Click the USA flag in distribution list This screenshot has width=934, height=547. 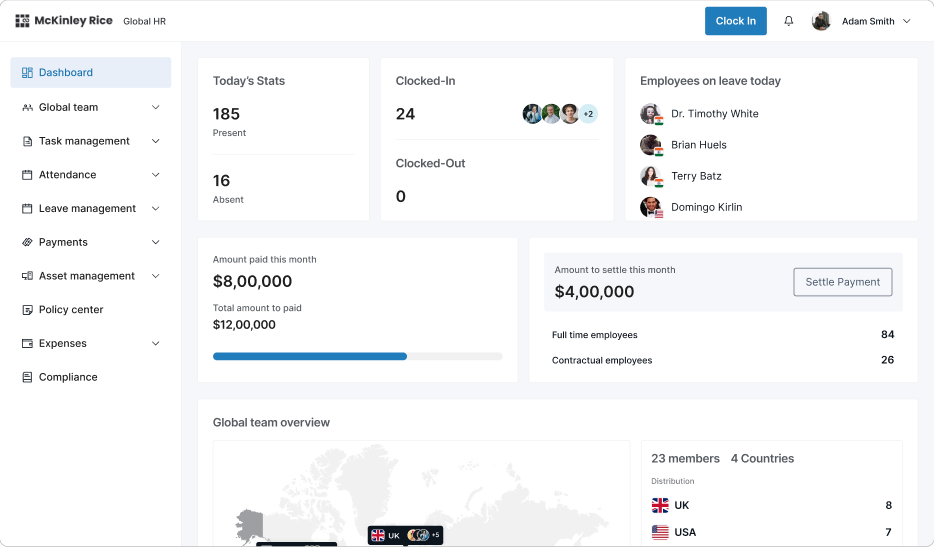pyautogui.click(x=660, y=532)
